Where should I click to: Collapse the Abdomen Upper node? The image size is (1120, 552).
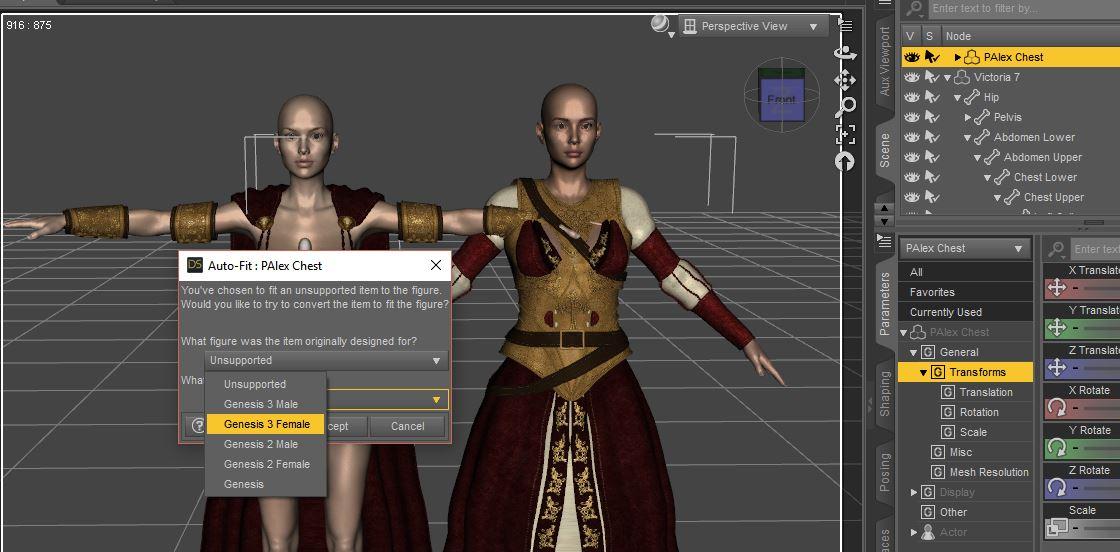click(978, 157)
